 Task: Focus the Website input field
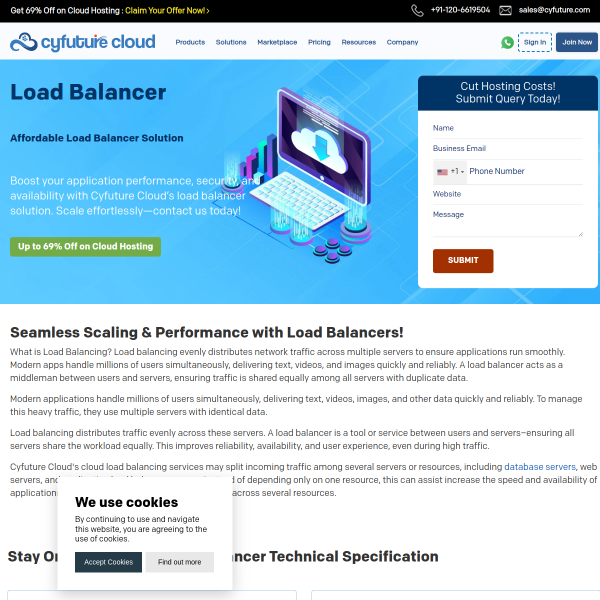(507, 194)
